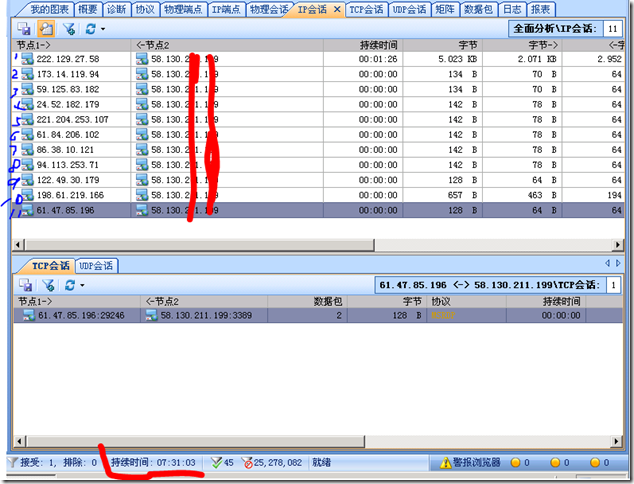This screenshot has height=484, width=634.
Task: Click the rejected packets icon showing 25,278,082
Action: (x=247, y=463)
